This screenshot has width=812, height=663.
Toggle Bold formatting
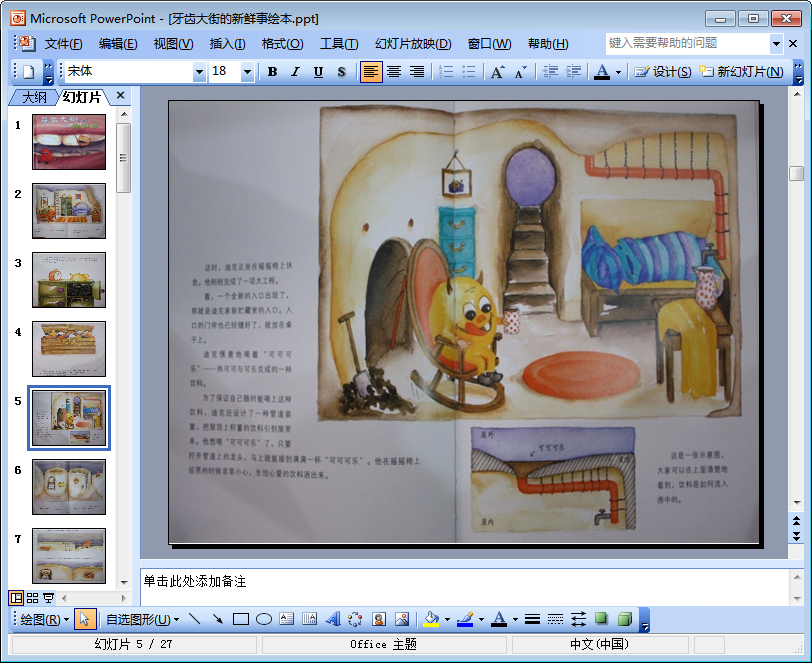272,71
